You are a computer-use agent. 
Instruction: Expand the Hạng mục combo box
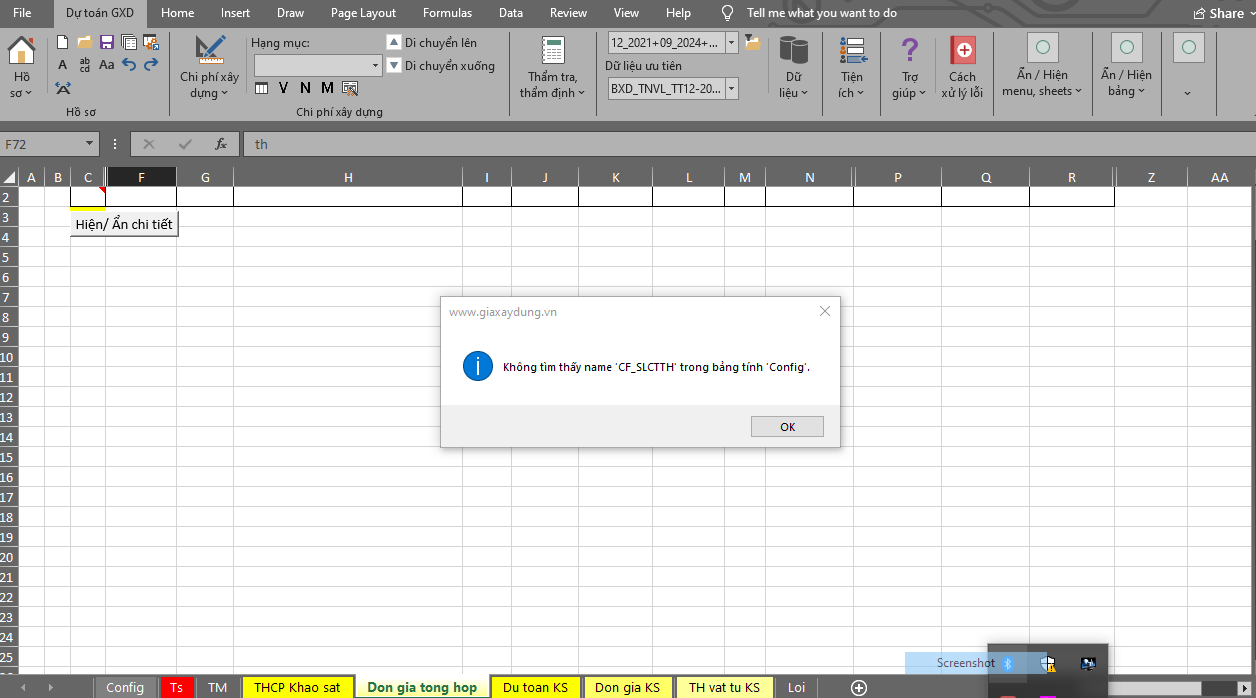[x=376, y=66]
